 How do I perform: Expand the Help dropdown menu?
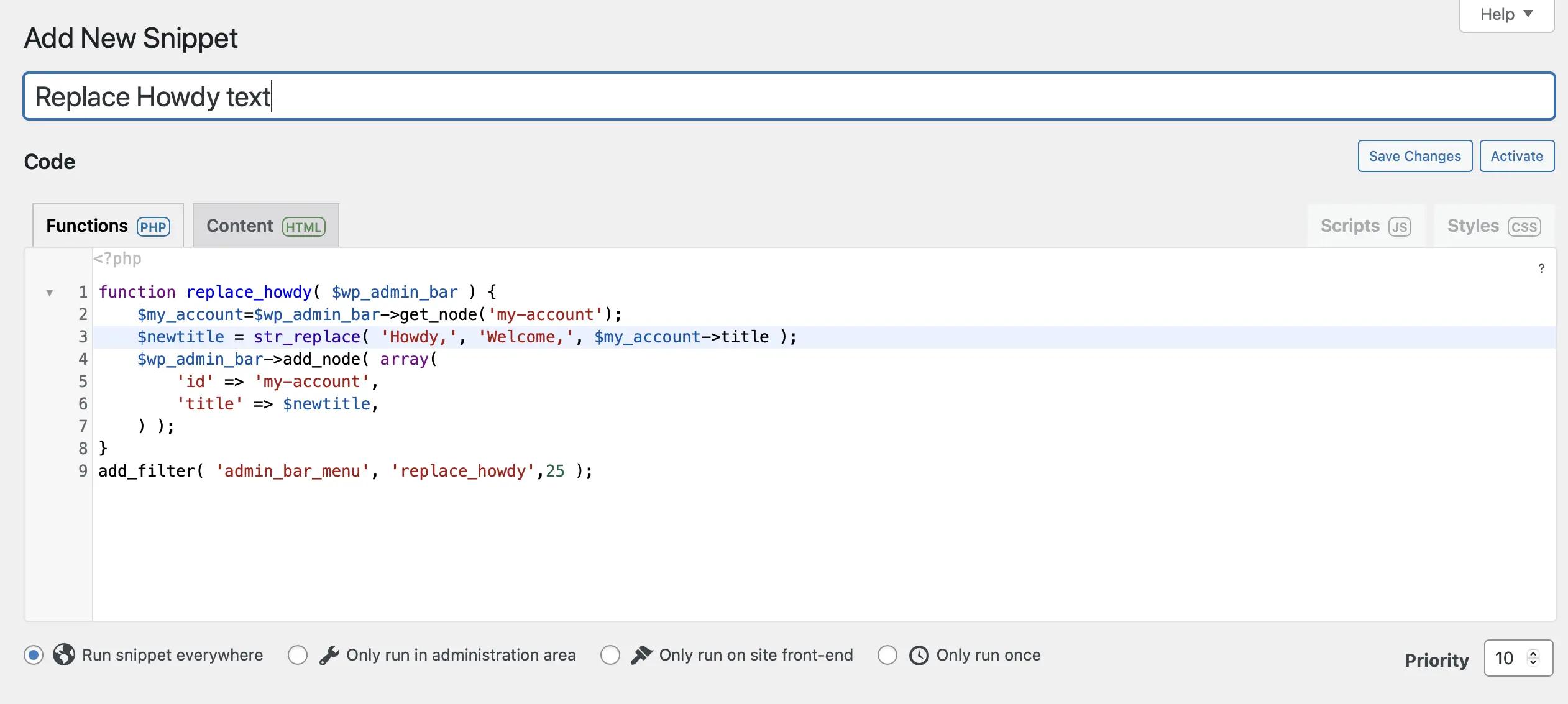[x=1505, y=14]
